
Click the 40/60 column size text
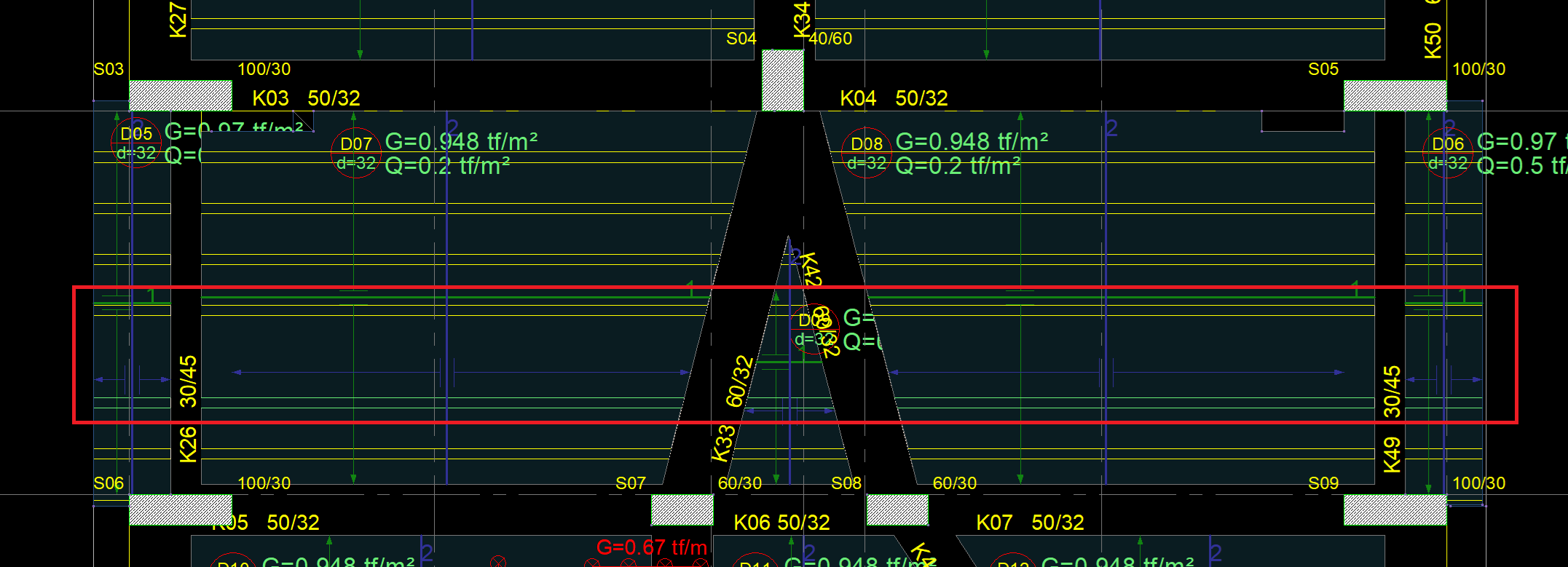(x=830, y=39)
